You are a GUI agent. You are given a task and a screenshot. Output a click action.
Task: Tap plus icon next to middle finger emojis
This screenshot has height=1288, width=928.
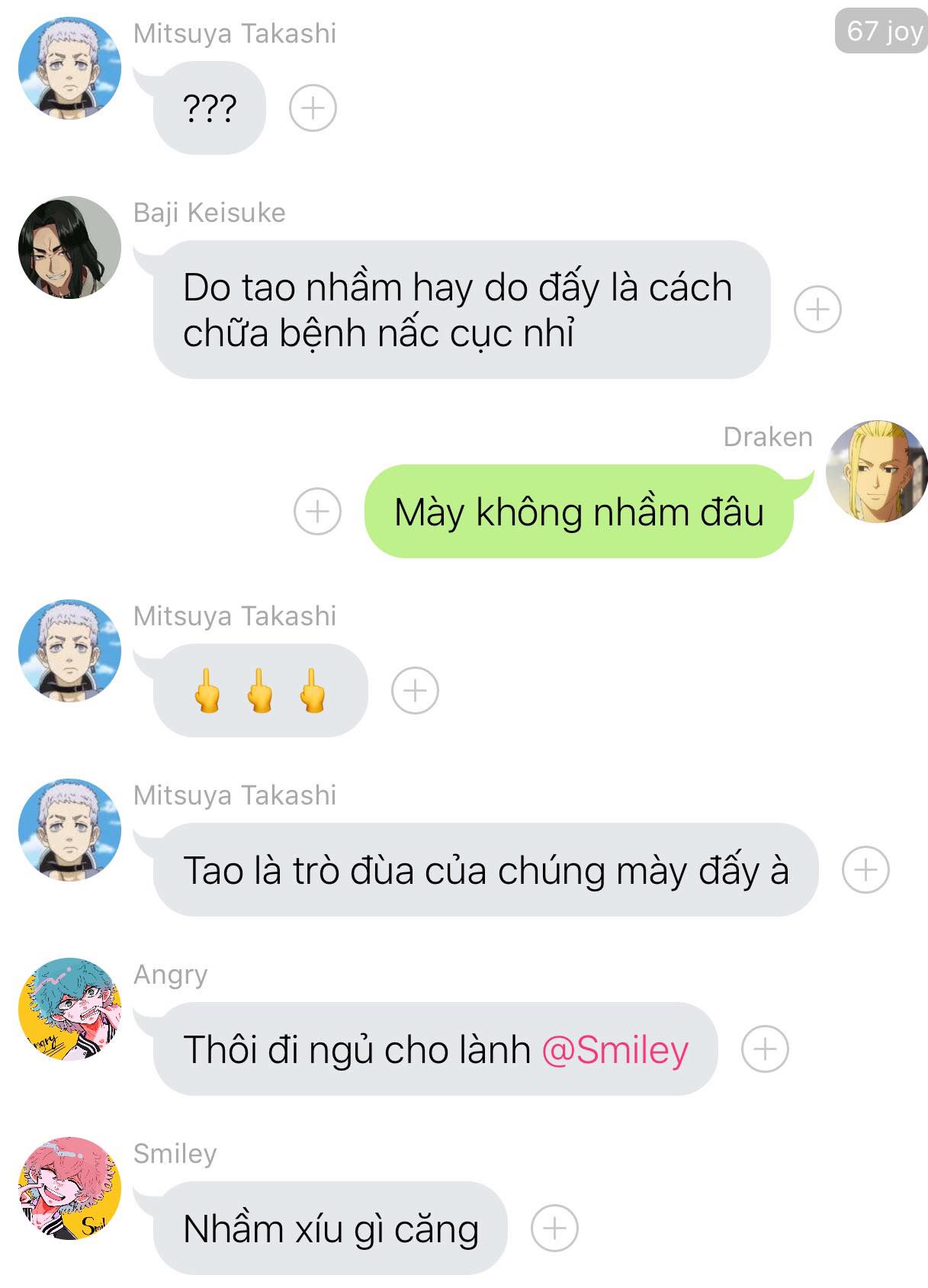point(415,690)
